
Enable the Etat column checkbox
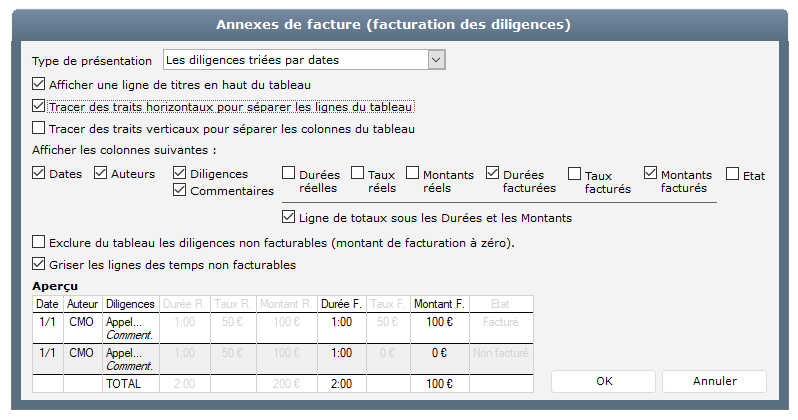coord(733,173)
